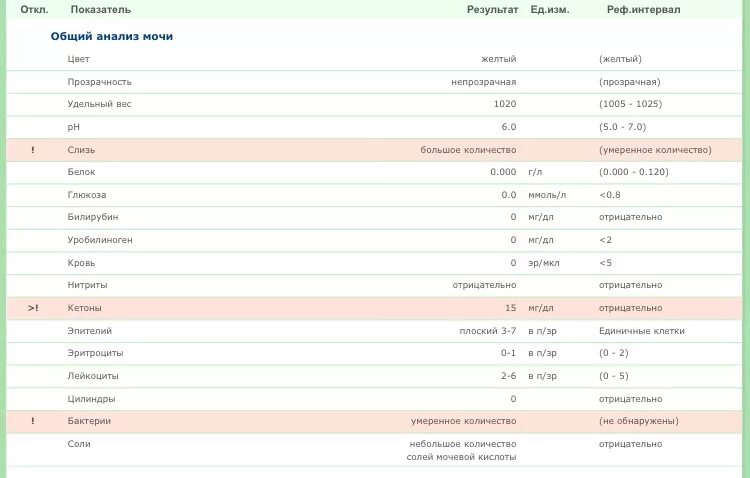Click reference '(0 - 2)'
This screenshot has height=478, width=750.
tap(614, 353)
